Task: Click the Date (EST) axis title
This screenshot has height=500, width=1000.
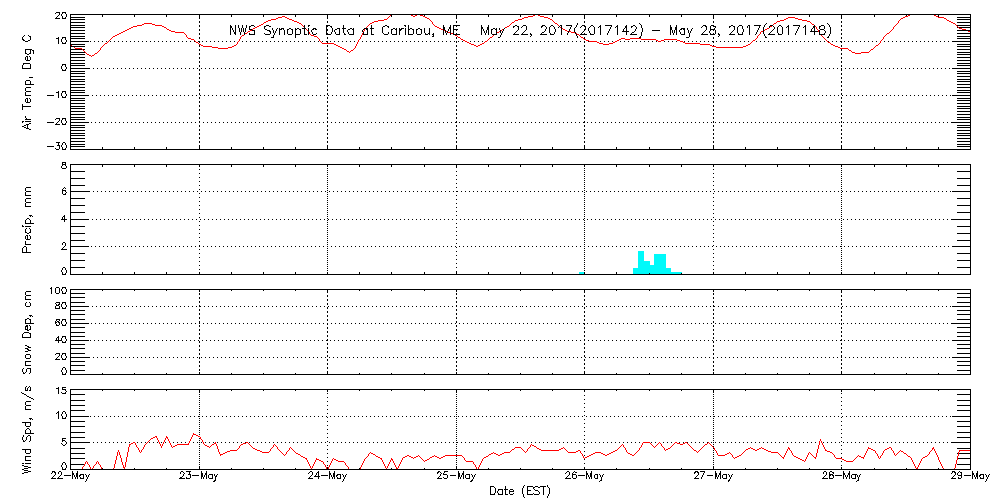Action: click(520, 491)
